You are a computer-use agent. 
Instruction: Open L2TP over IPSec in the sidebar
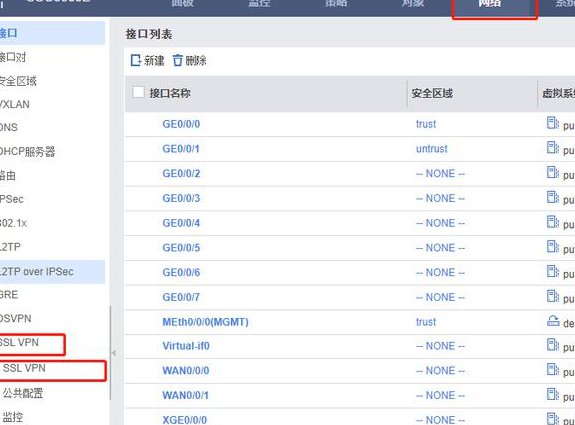pyautogui.click(x=52, y=272)
